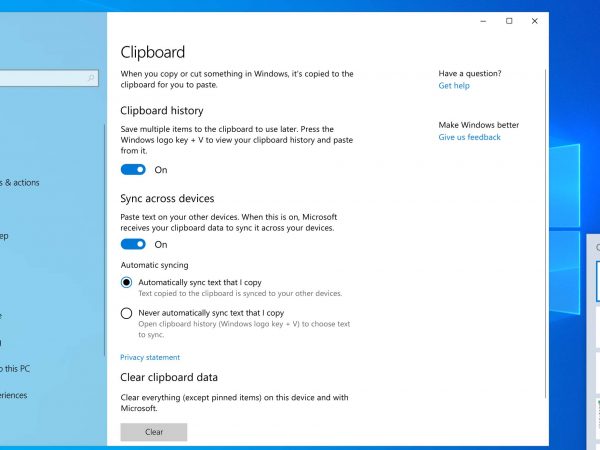Image resolution: width=600 pixels, height=450 pixels.
Task: Focus the Find a setting search box
Action: point(47,78)
